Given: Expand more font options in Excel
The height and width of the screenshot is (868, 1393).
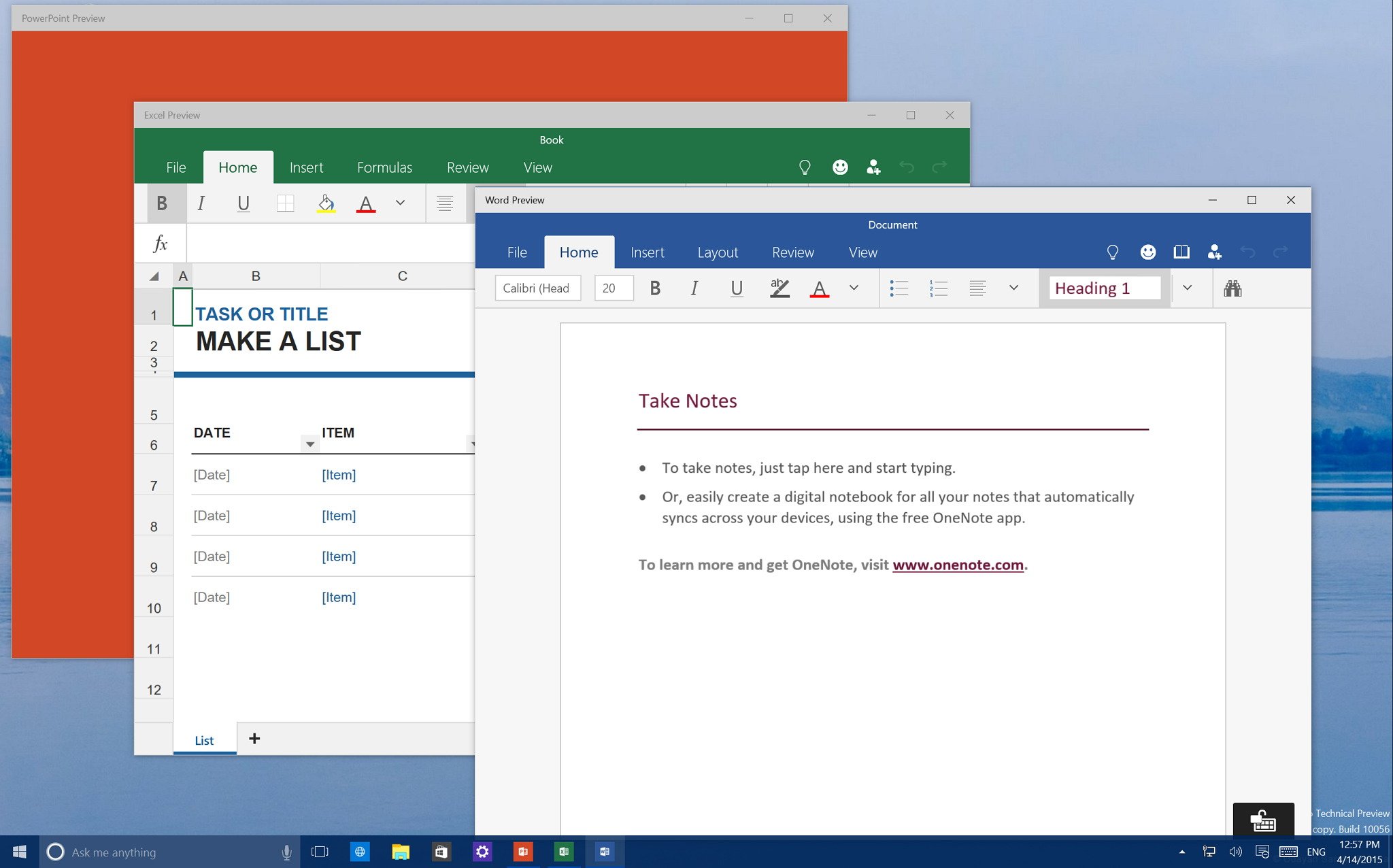Looking at the screenshot, I should 400,203.
